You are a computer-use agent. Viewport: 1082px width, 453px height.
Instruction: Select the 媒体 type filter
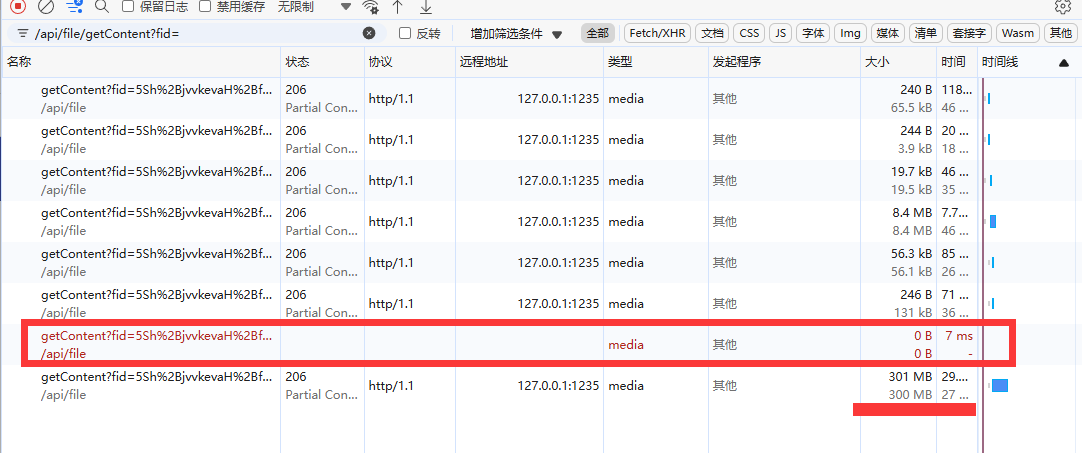[888, 33]
